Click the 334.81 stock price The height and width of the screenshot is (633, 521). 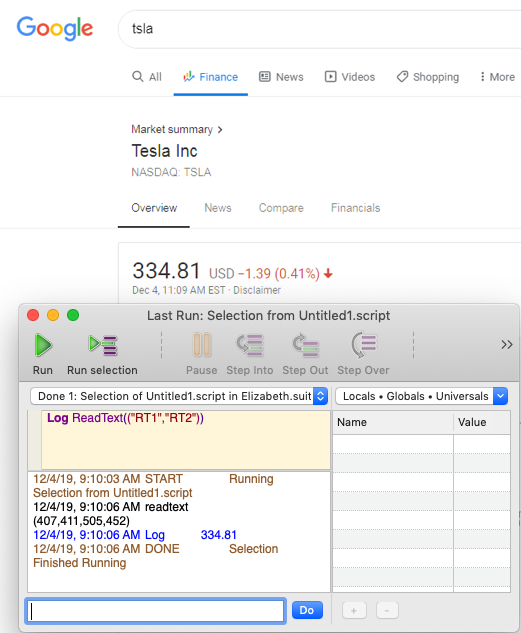point(166,270)
